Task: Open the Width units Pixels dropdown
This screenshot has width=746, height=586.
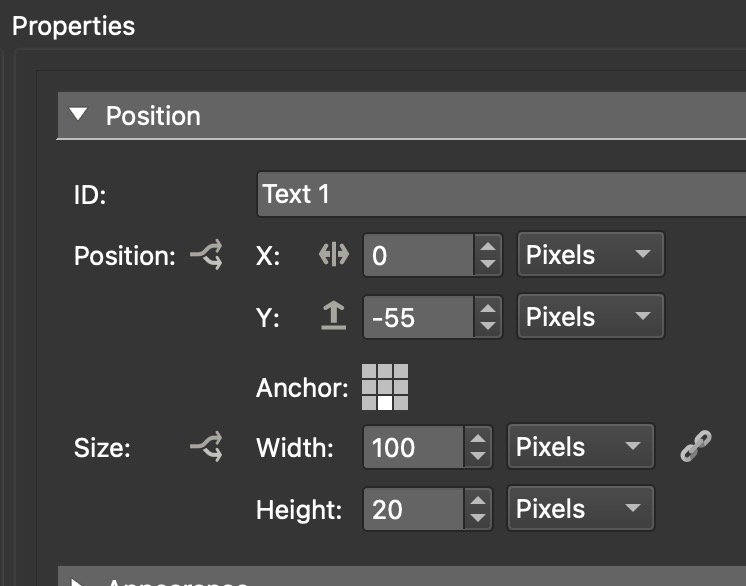Action: 580,447
